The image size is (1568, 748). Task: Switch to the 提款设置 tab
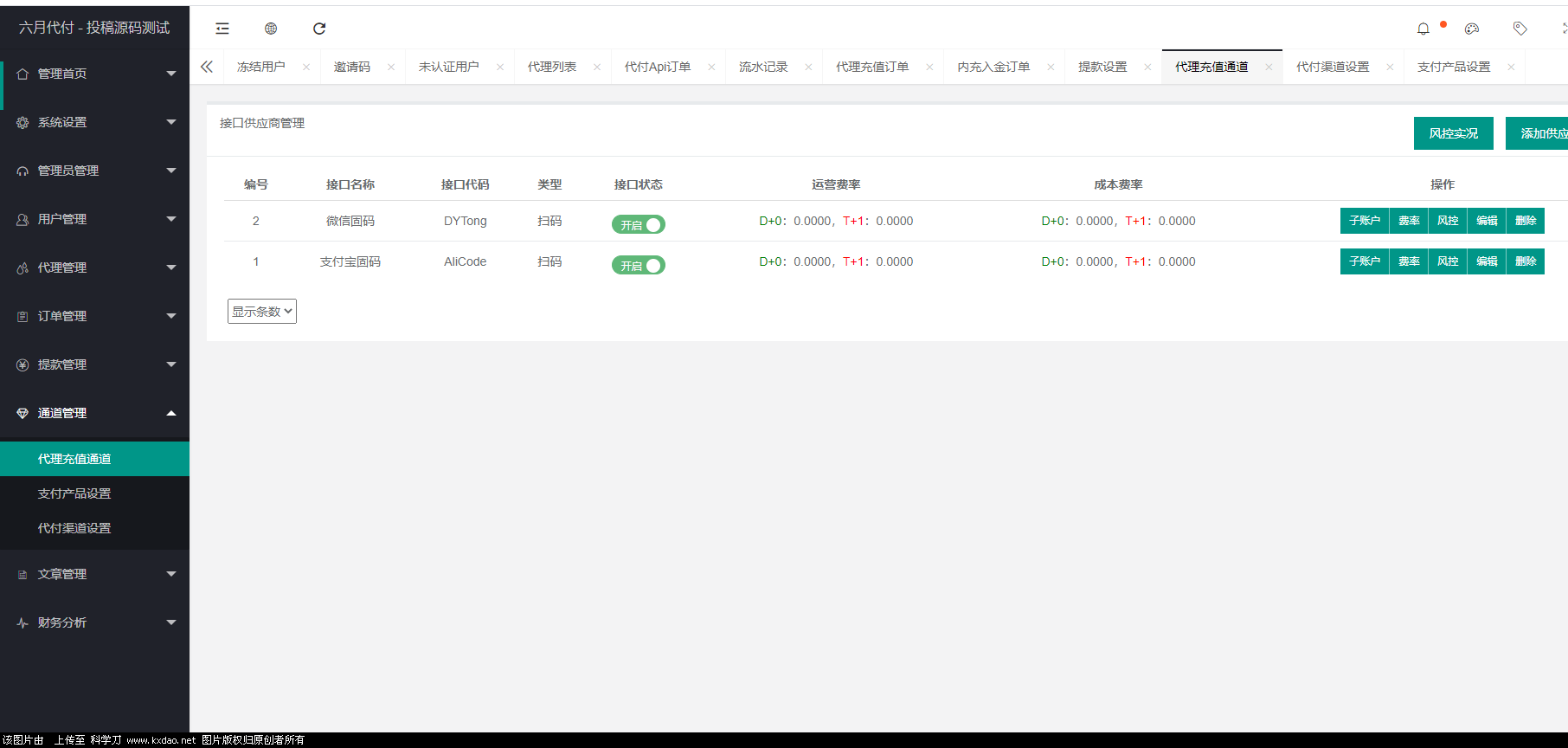tap(1102, 67)
